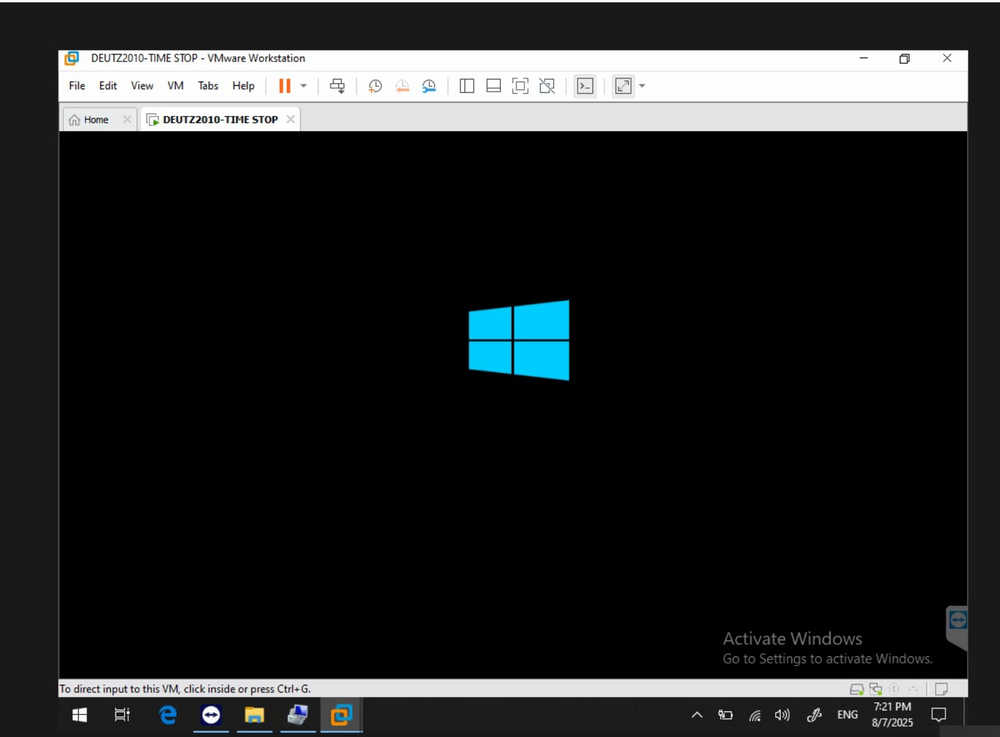The image size is (1000, 737).
Task: Show hidden system tray icons
Action: [x=697, y=715]
